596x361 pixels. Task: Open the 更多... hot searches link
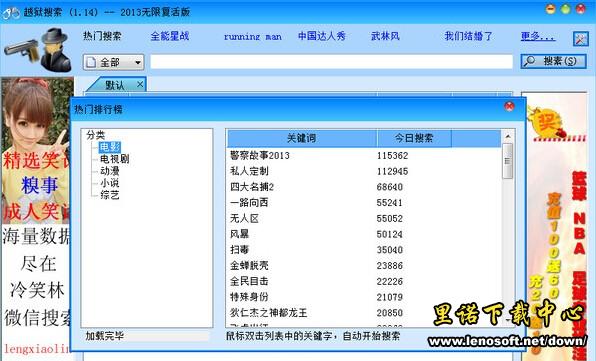coord(538,36)
